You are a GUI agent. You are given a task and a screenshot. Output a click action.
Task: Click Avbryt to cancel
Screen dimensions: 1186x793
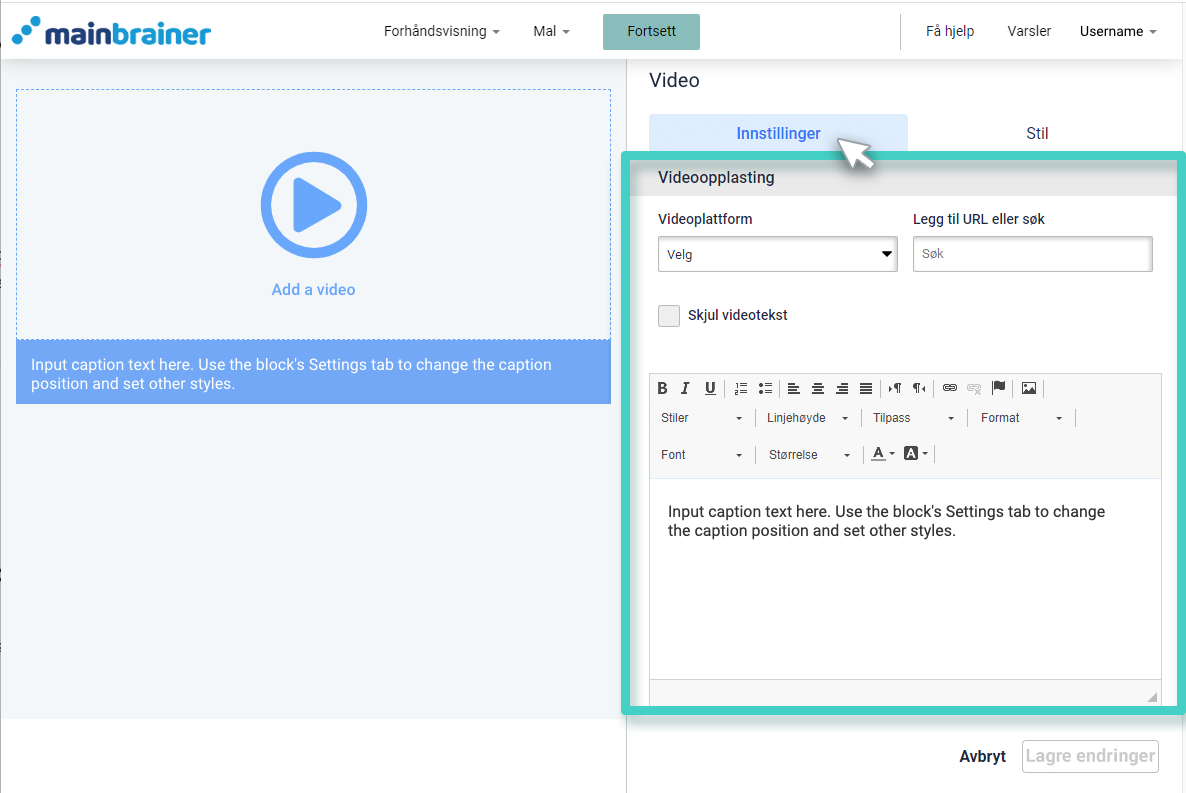point(982,756)
